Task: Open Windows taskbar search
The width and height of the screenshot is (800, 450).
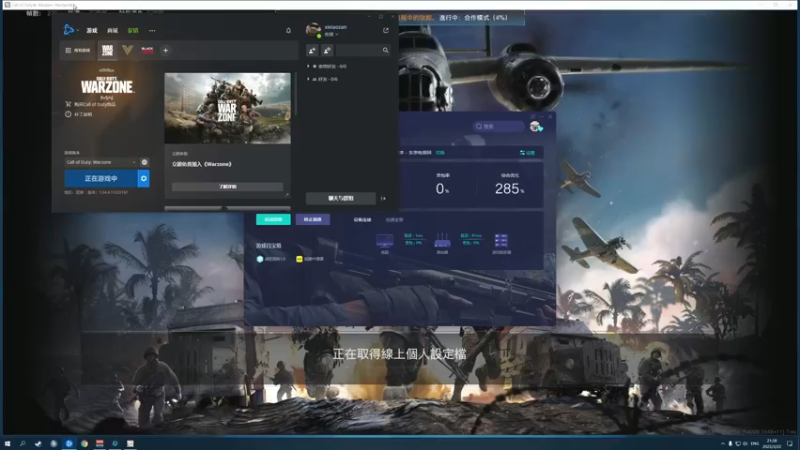Action: [x=22, y=444]
